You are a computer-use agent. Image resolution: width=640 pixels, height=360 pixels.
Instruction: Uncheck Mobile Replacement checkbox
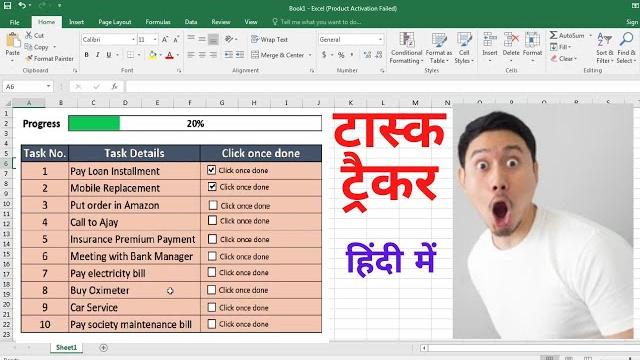coord(212,187)
